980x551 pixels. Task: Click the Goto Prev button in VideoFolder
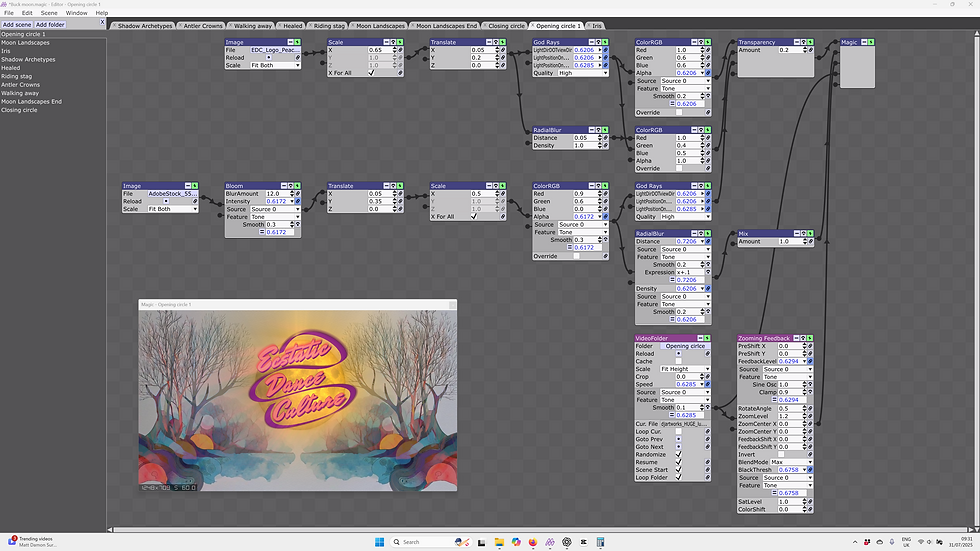click(x=678, y=439)
